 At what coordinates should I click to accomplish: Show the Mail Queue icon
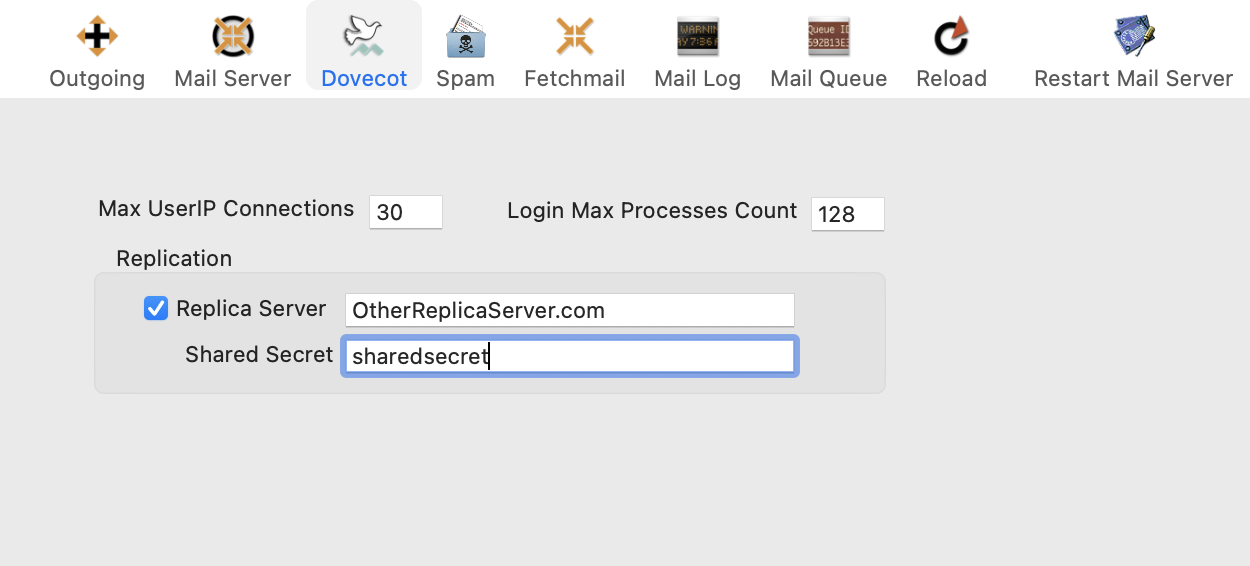coord(828,37)
